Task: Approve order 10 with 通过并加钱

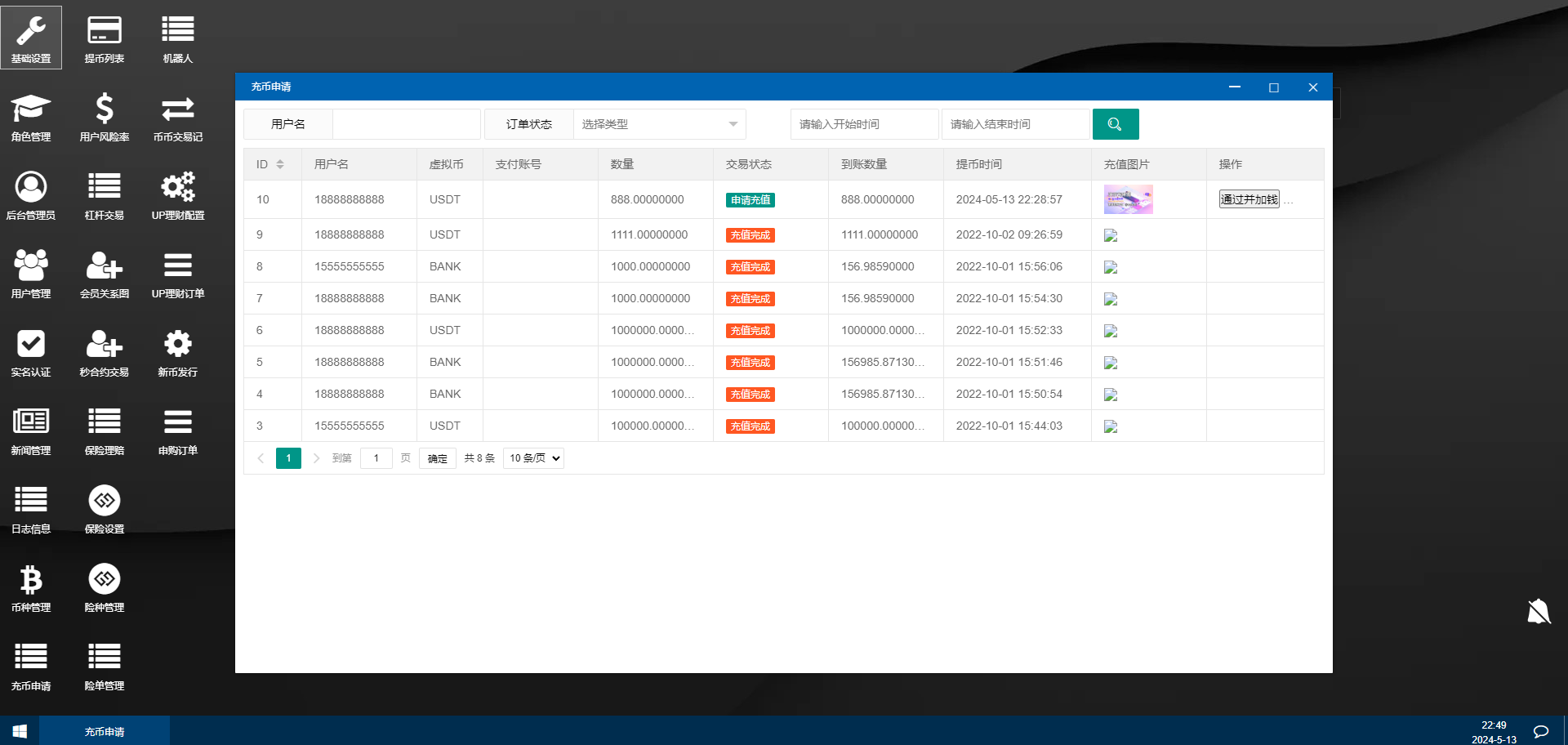Action: (x=1249, y=199)
